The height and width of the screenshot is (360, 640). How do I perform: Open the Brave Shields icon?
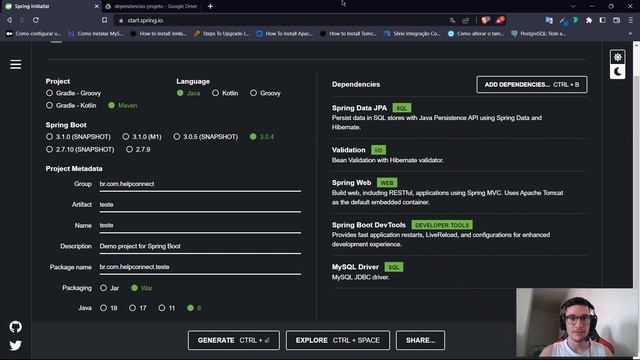485,20
